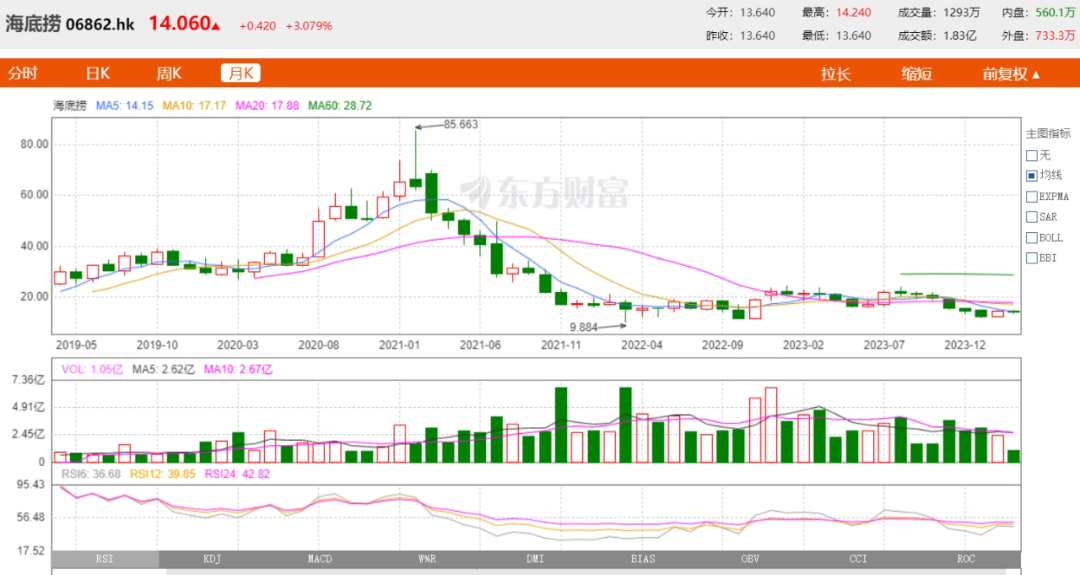Click the 拉长 stretch button
The height and width of the screenshot is (575, 1080).
click(836, 74)
